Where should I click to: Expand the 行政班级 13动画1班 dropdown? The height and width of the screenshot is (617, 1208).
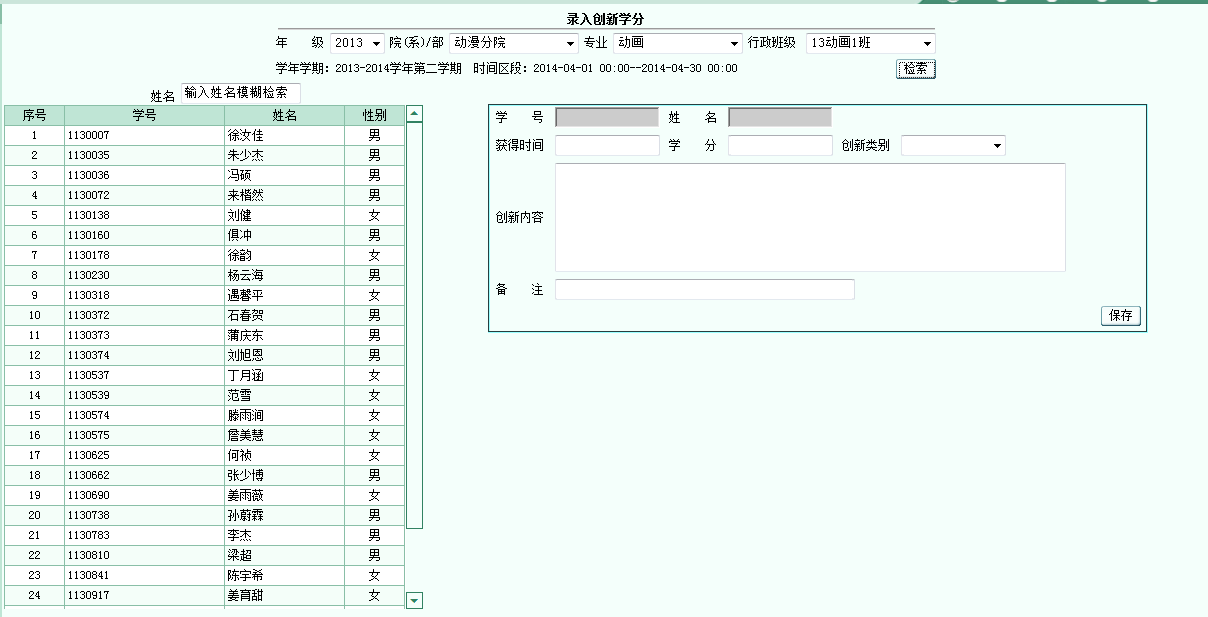click(x=870, y=43)
